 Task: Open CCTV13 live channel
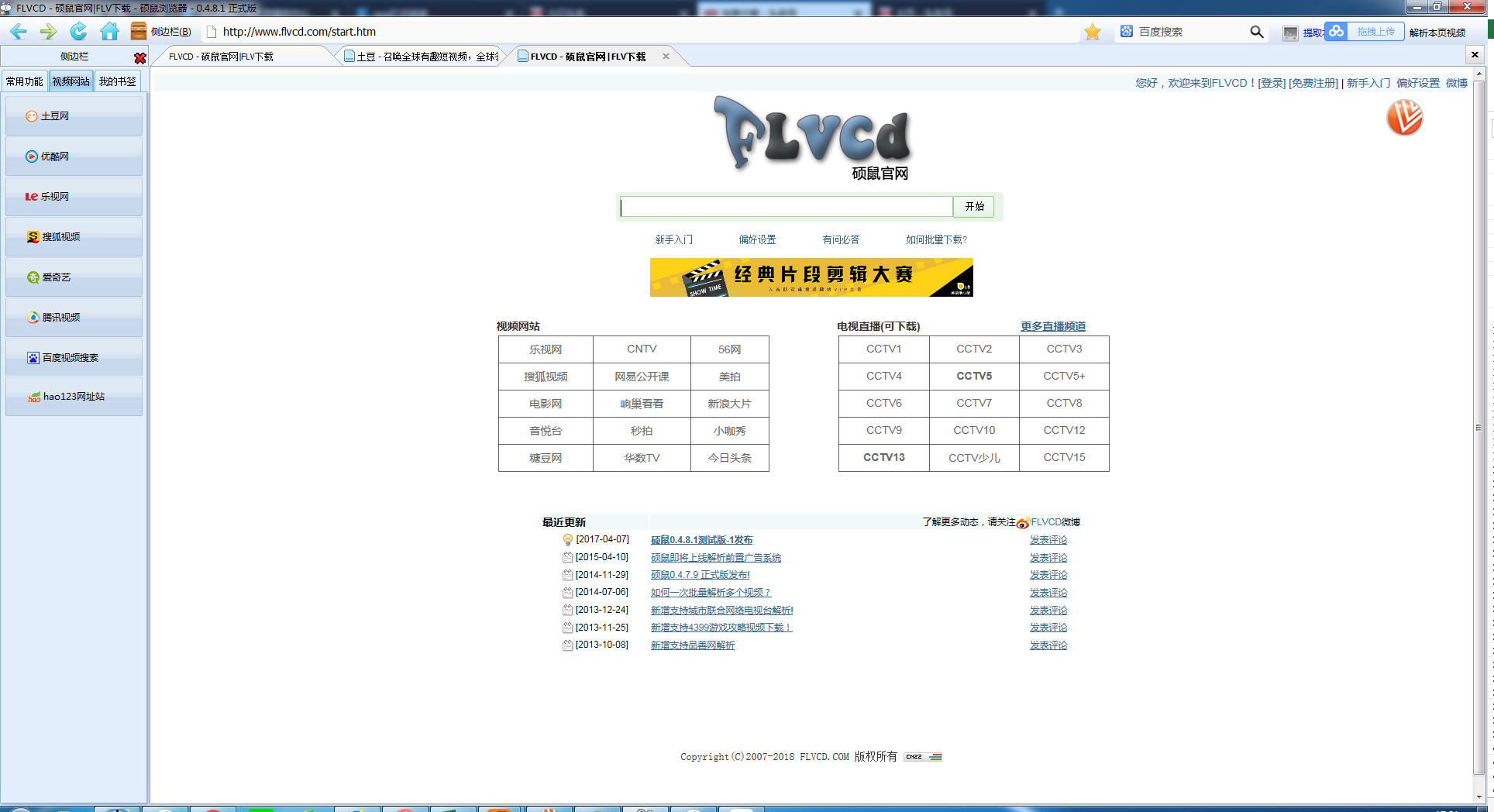(x=884, y=457)
